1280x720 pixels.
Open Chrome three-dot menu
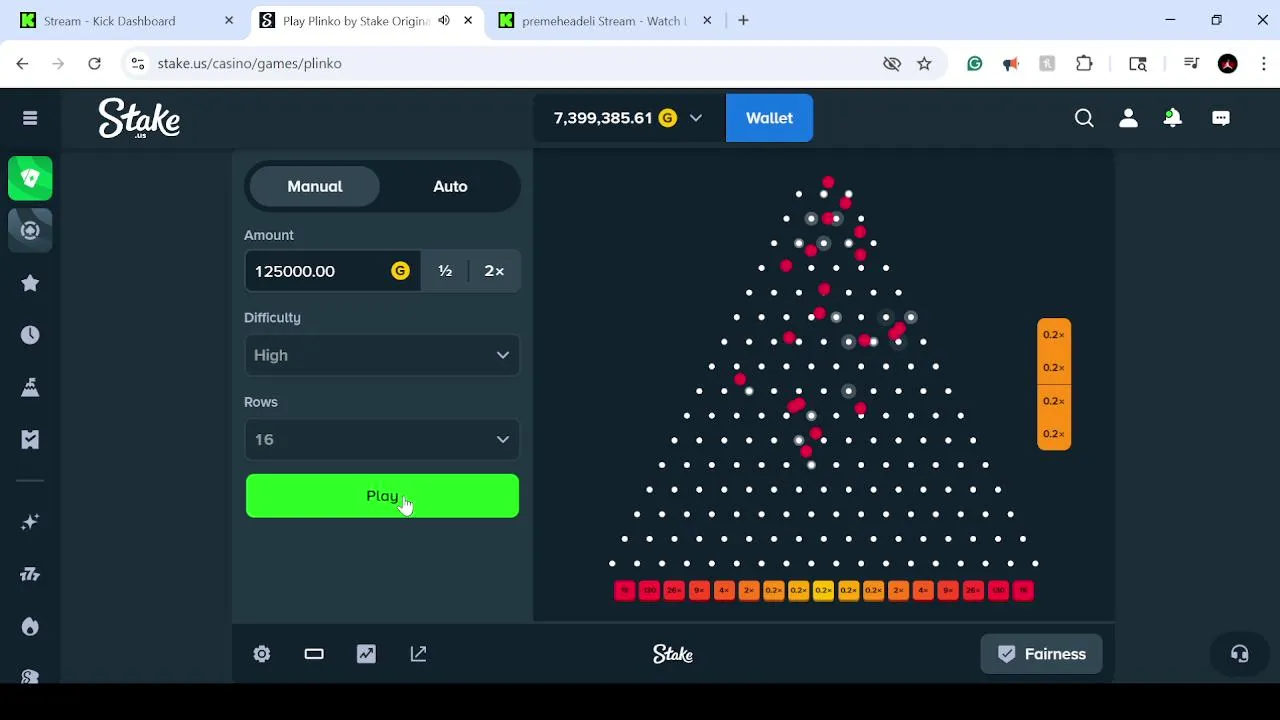[x=1262, y=63]
